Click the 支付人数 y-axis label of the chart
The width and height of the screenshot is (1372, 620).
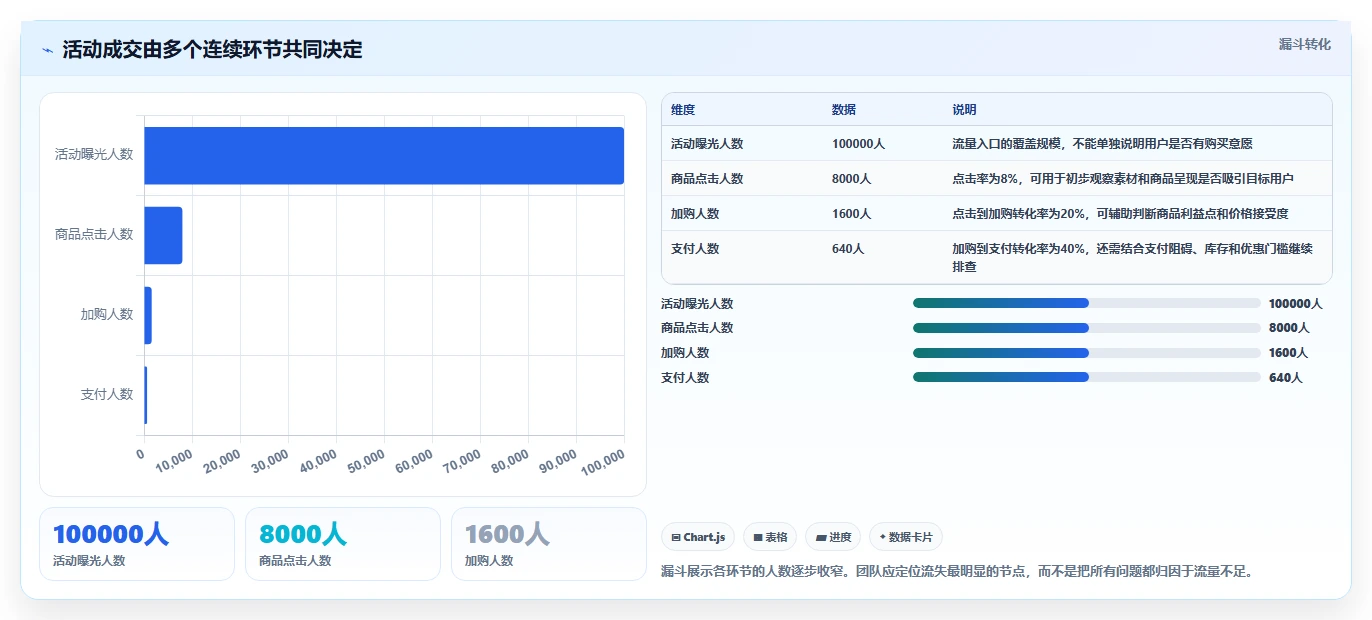[x=107, y=395]
